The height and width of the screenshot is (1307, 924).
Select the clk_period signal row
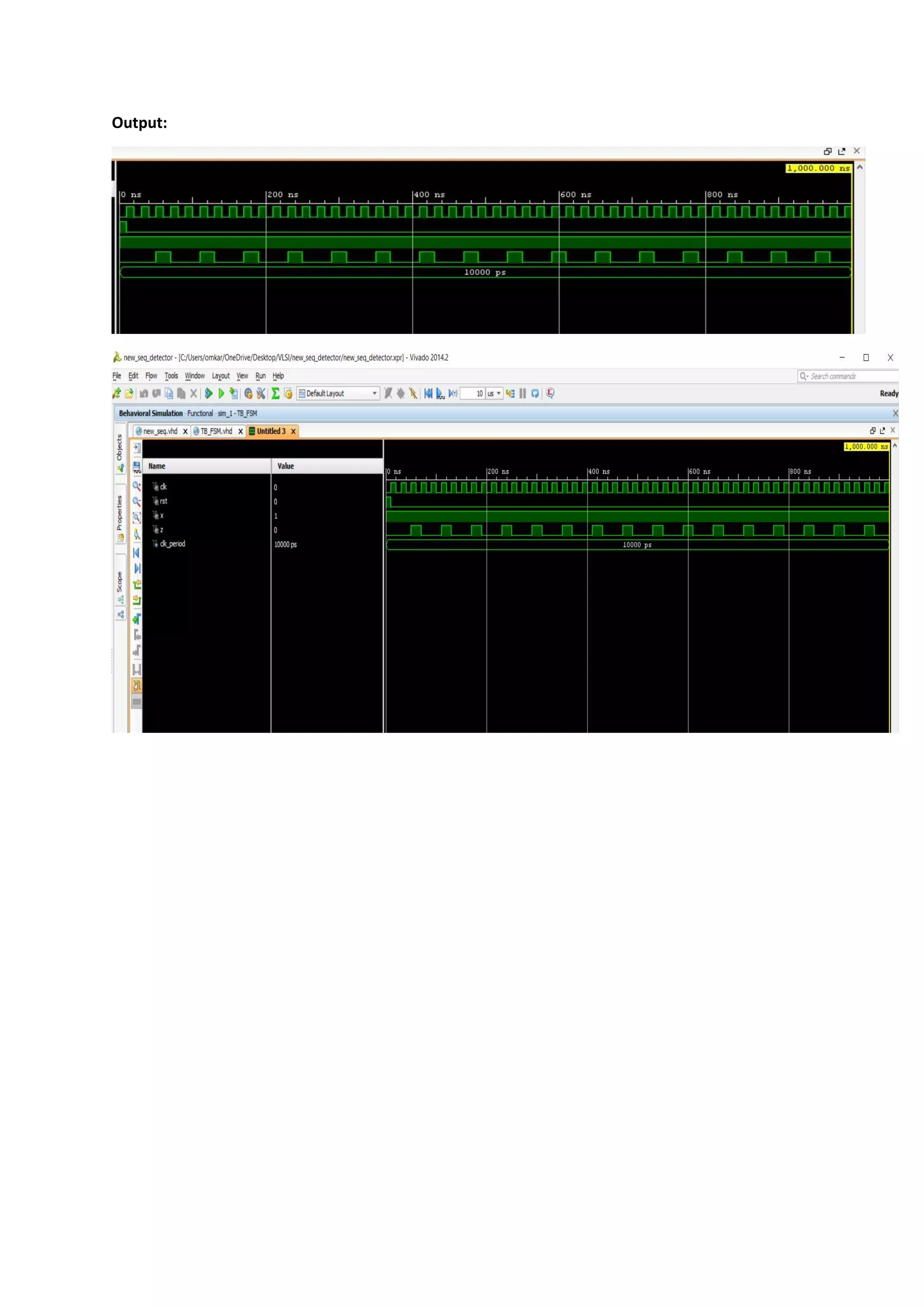coord(263,544)
